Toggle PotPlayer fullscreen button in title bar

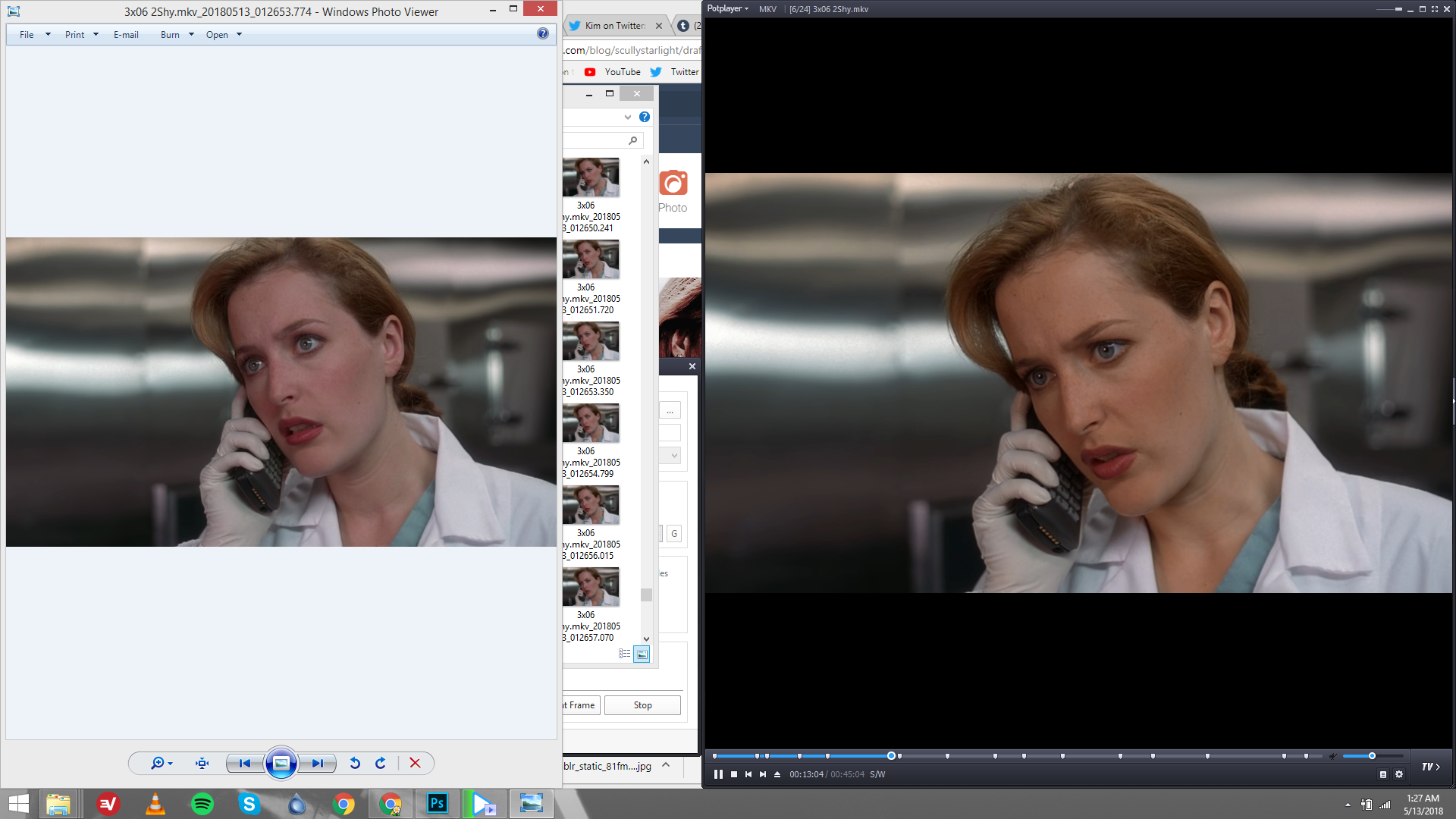tap(1435, 9)
